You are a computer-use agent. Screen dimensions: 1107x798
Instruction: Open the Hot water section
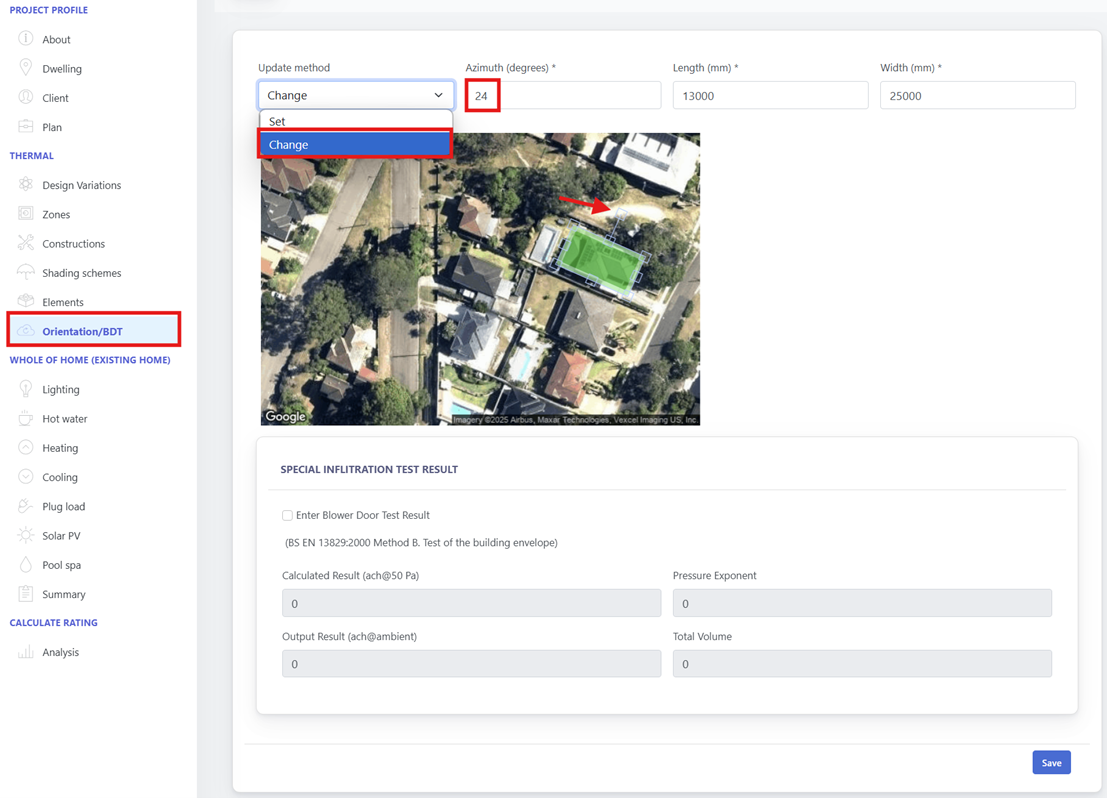(65, 419)
